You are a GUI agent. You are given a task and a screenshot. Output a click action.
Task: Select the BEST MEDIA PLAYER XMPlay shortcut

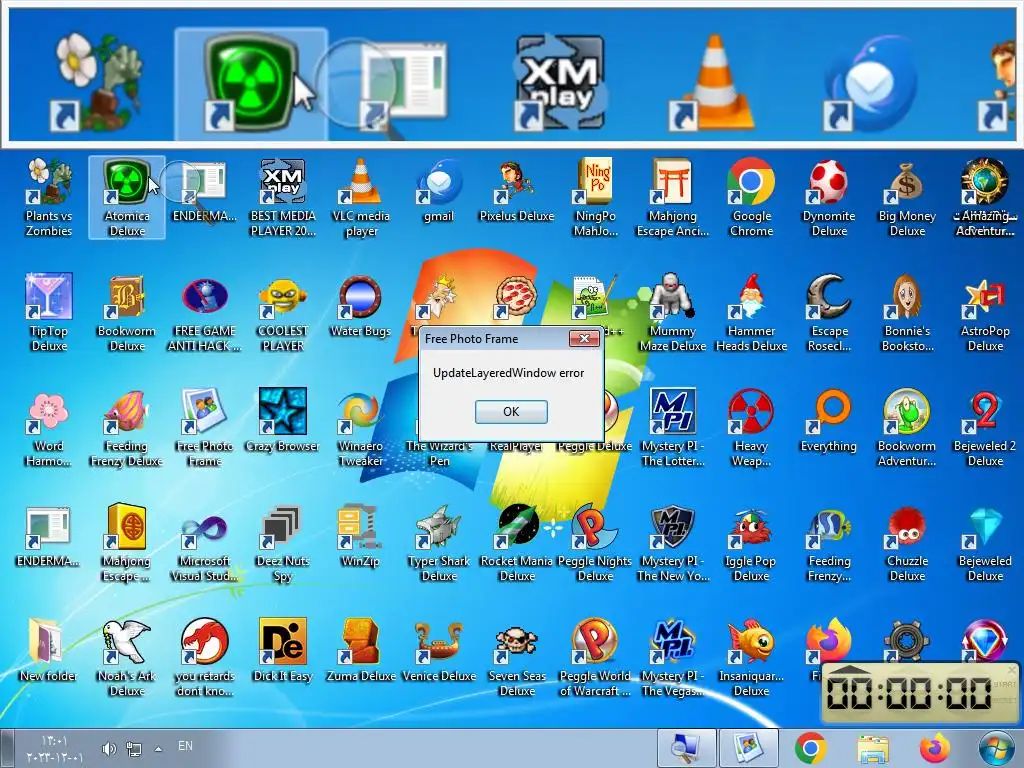283,197
